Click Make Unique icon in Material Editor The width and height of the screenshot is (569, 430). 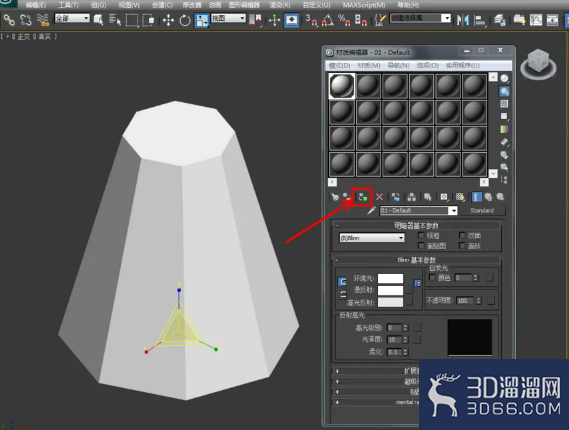[x=412, y=197]
